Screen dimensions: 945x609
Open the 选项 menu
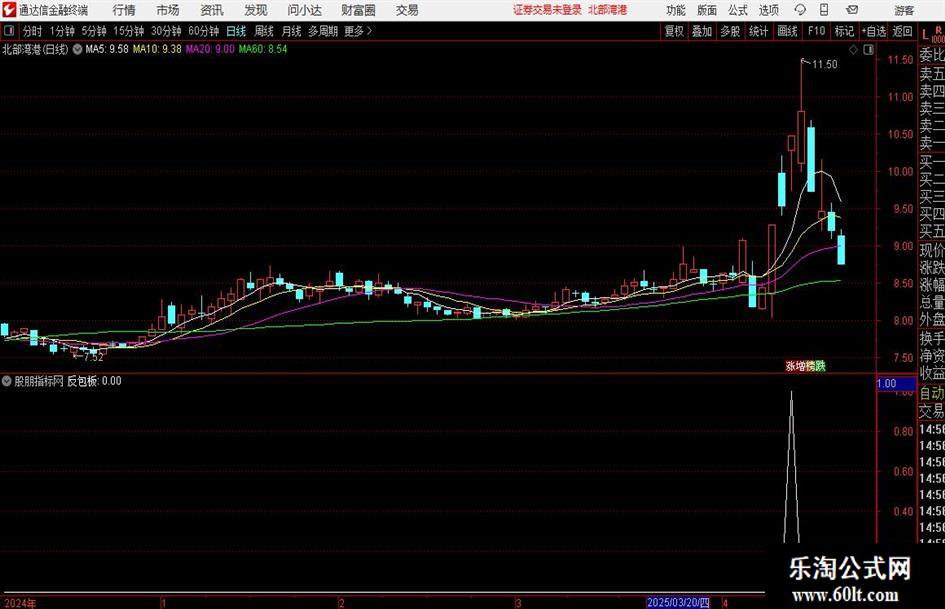click(768, 10)
